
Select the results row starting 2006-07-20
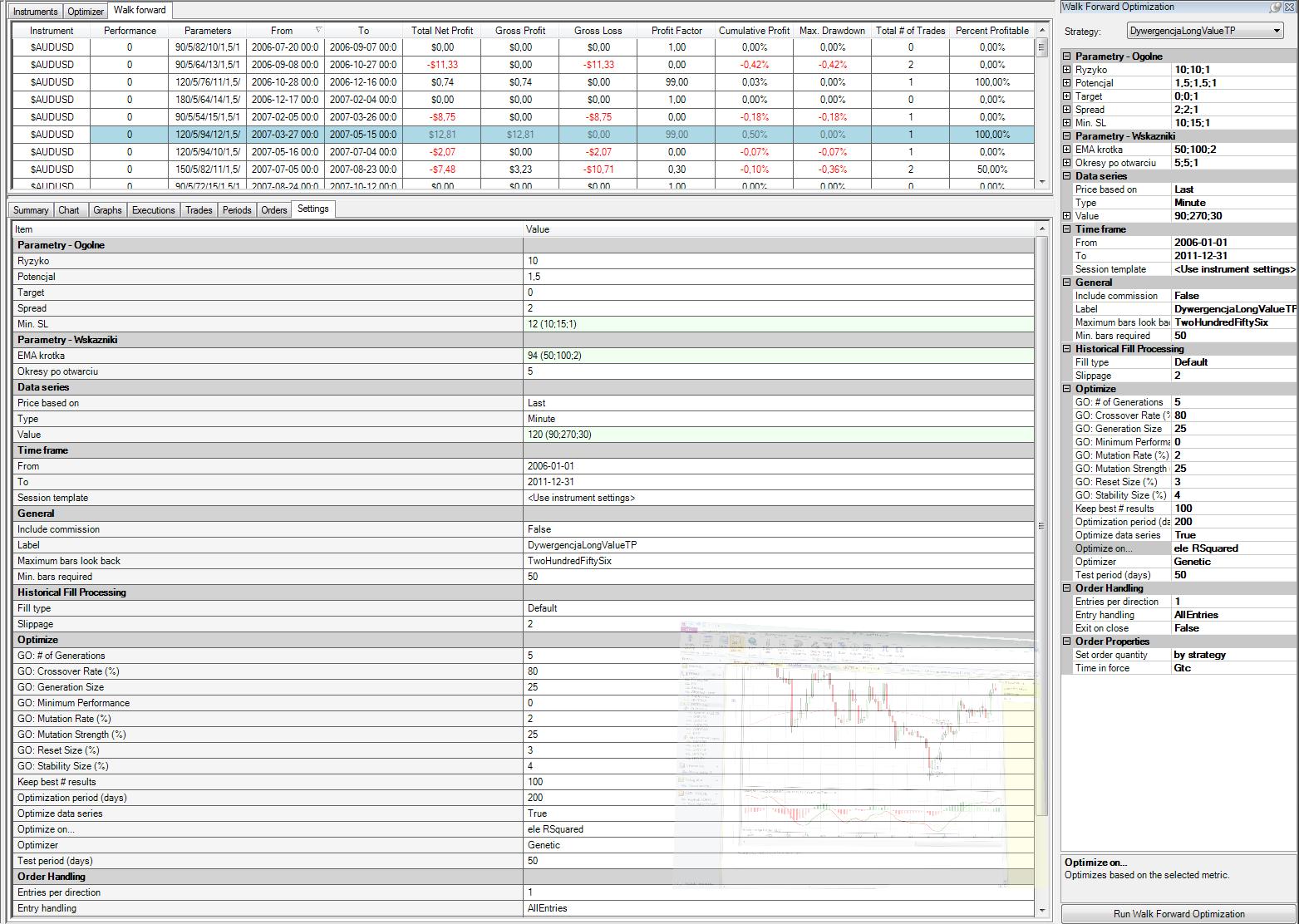tap(524, 47)
